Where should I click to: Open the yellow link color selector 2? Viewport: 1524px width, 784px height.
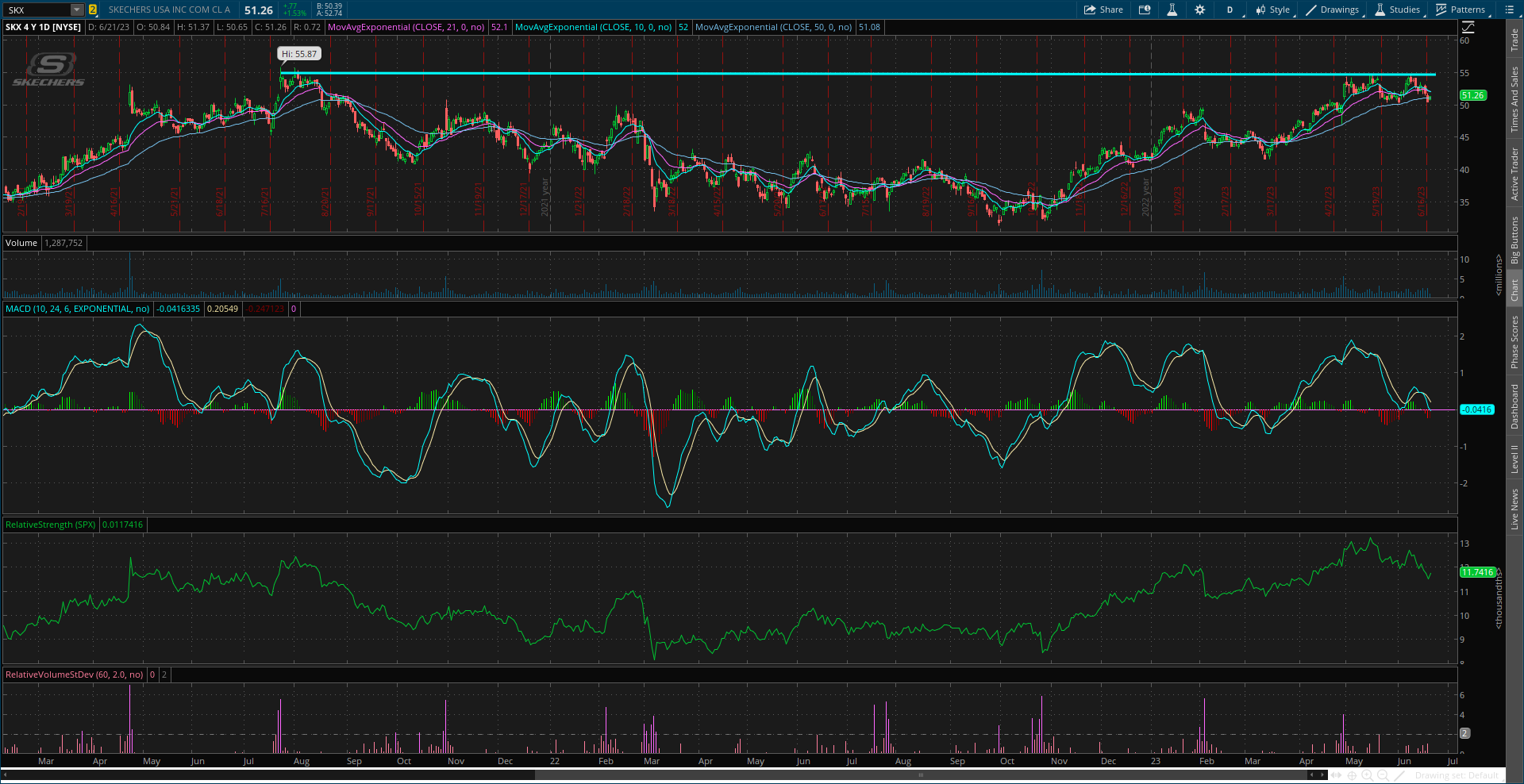tap(93, 10)
